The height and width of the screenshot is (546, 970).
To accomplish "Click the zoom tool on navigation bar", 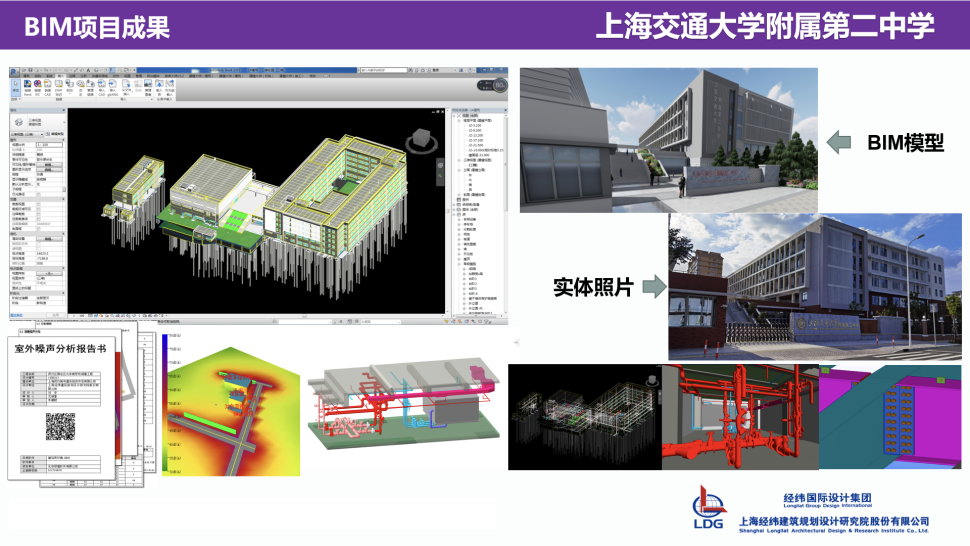I will coord(440,176).
